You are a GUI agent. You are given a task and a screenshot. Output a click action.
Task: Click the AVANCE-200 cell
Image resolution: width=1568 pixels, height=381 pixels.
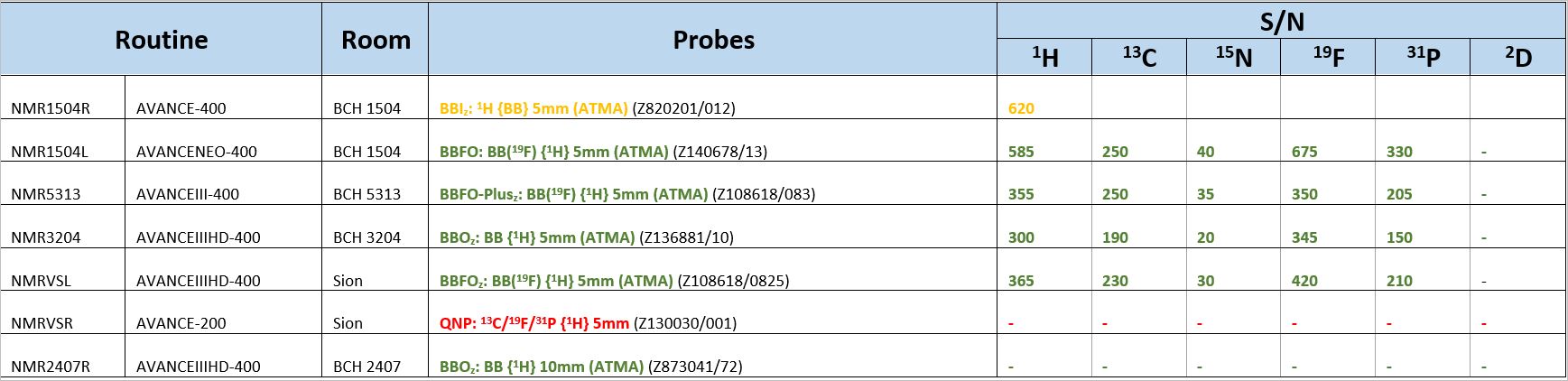pos(182,323)
